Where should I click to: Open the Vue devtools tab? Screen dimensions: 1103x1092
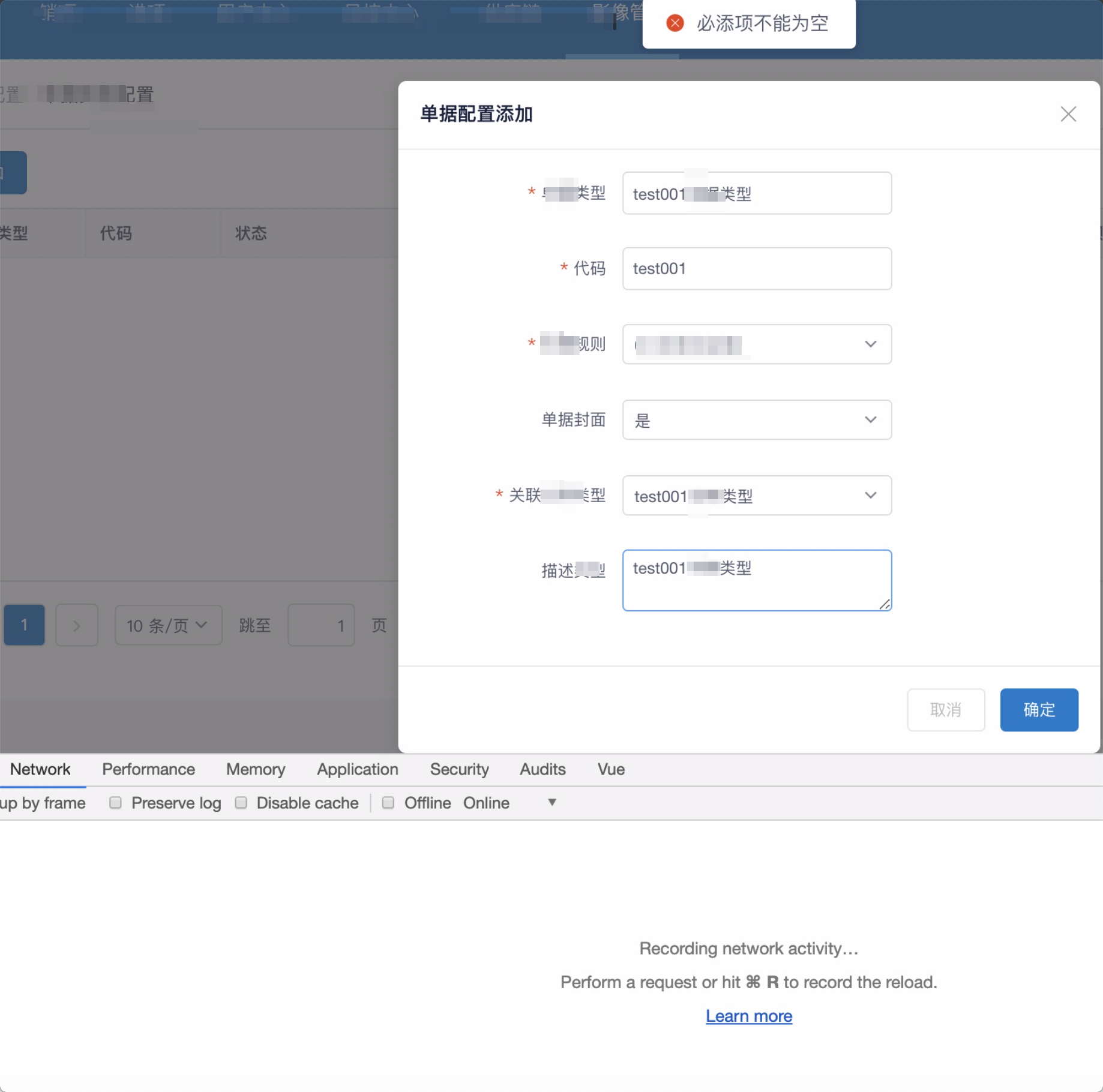tap(611, 769)
